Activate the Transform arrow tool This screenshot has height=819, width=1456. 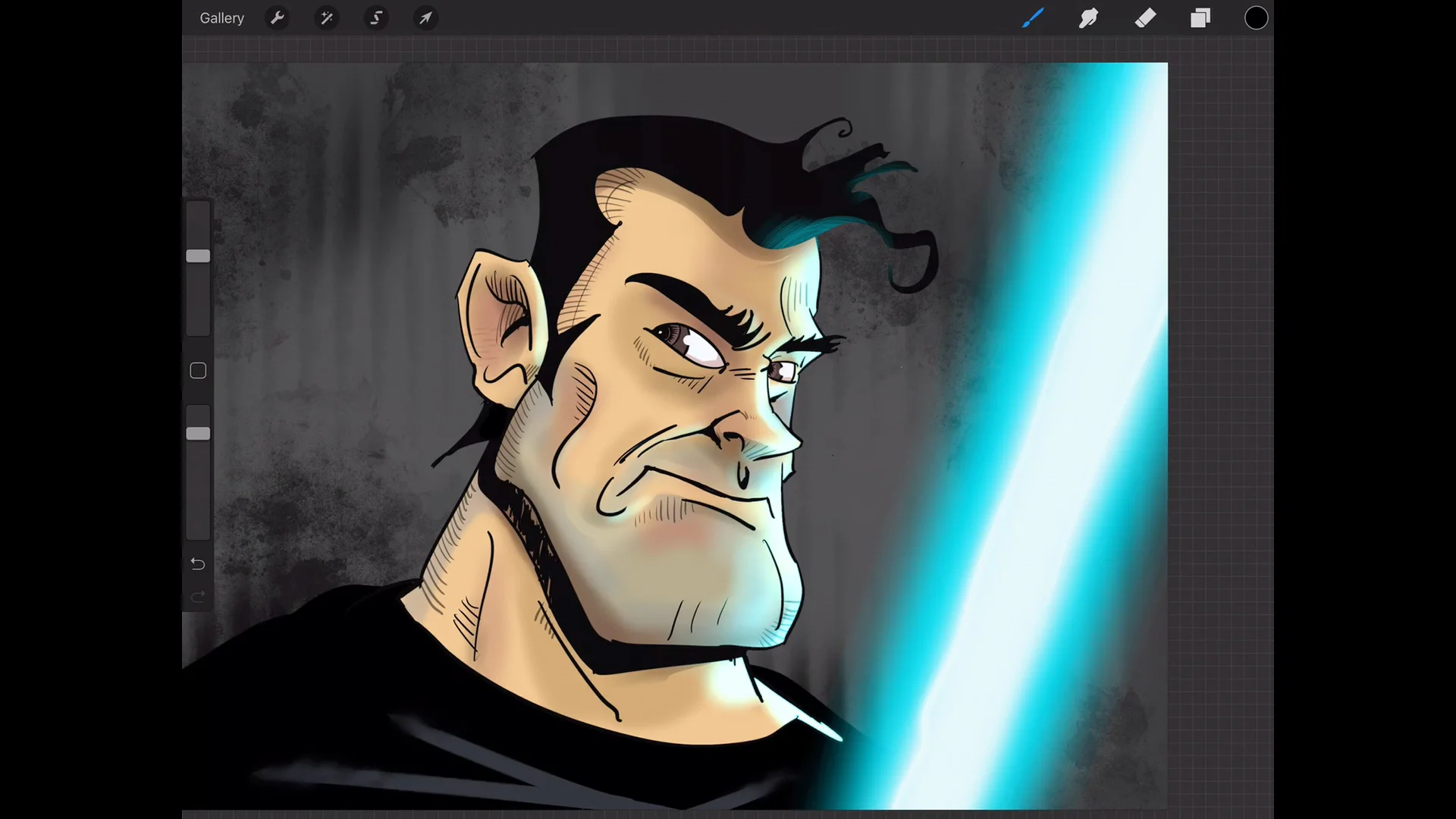tap(425, 18)
